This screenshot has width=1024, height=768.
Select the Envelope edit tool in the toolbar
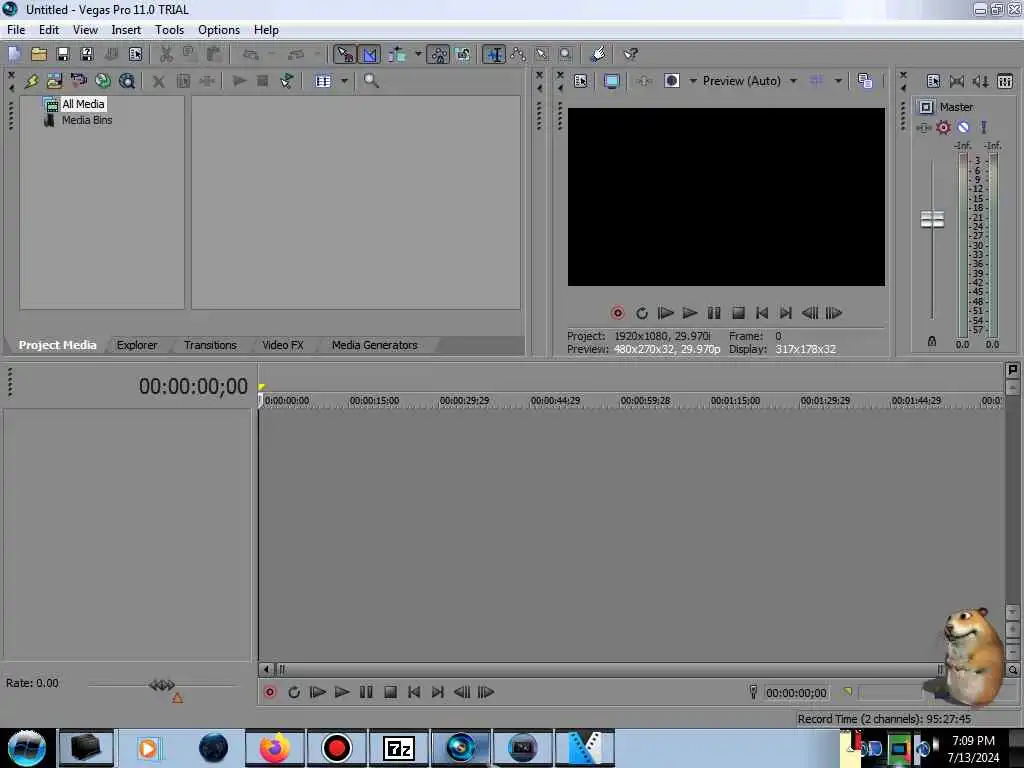pyautogui.click(x=518, y=55)
